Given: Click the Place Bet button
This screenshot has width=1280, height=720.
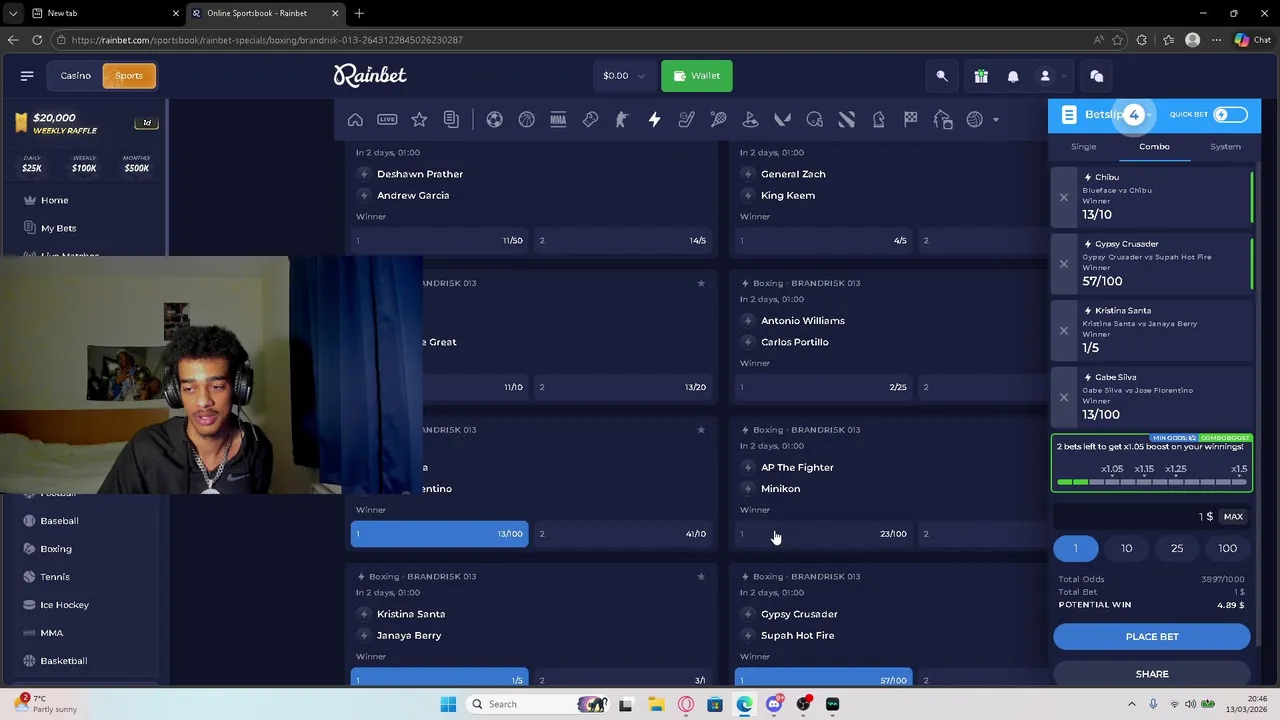Looking at the screenshot, I should 1152,637.
